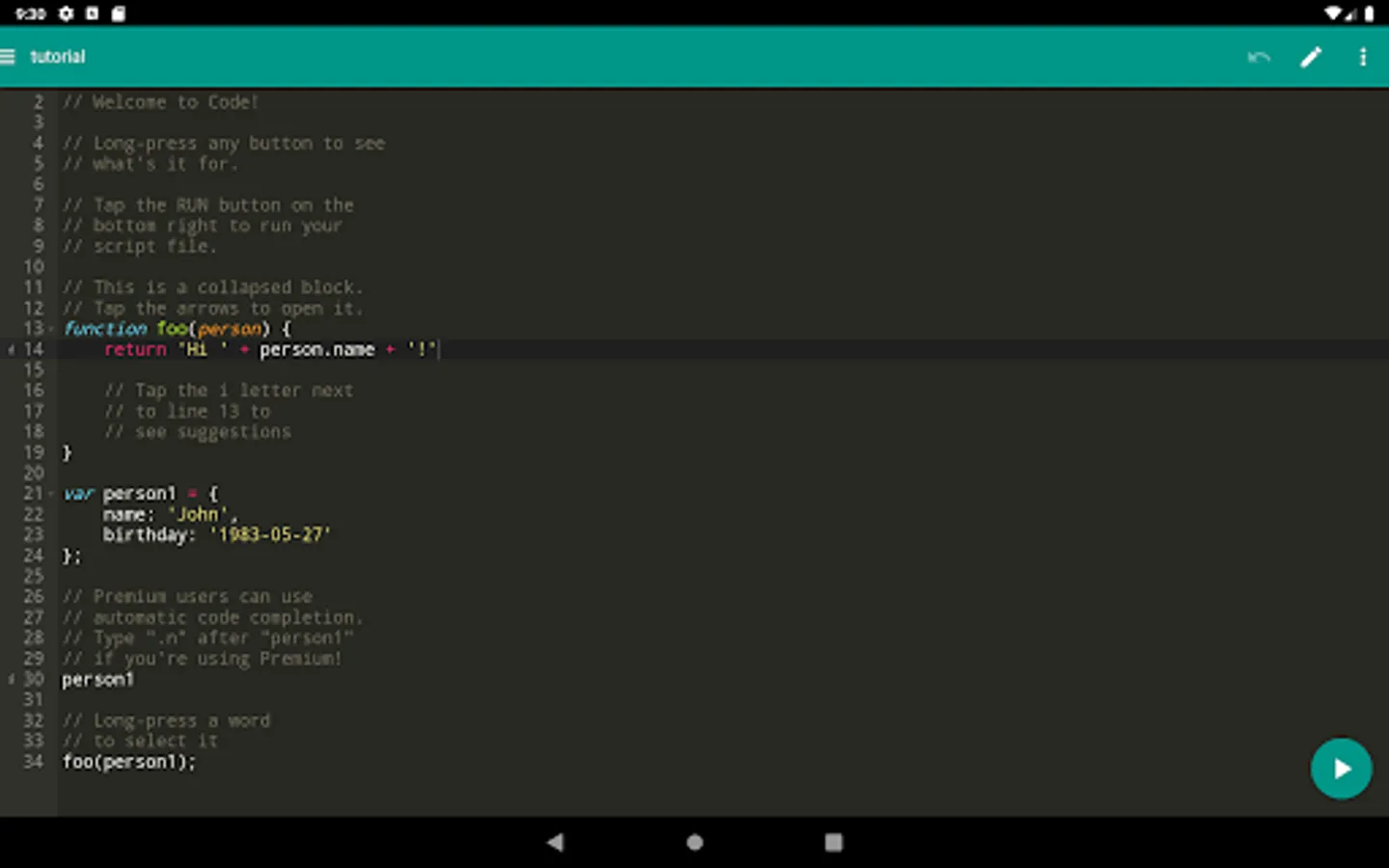
Task: Click the '// Long-press any button to see' comment
Action: 224,144
